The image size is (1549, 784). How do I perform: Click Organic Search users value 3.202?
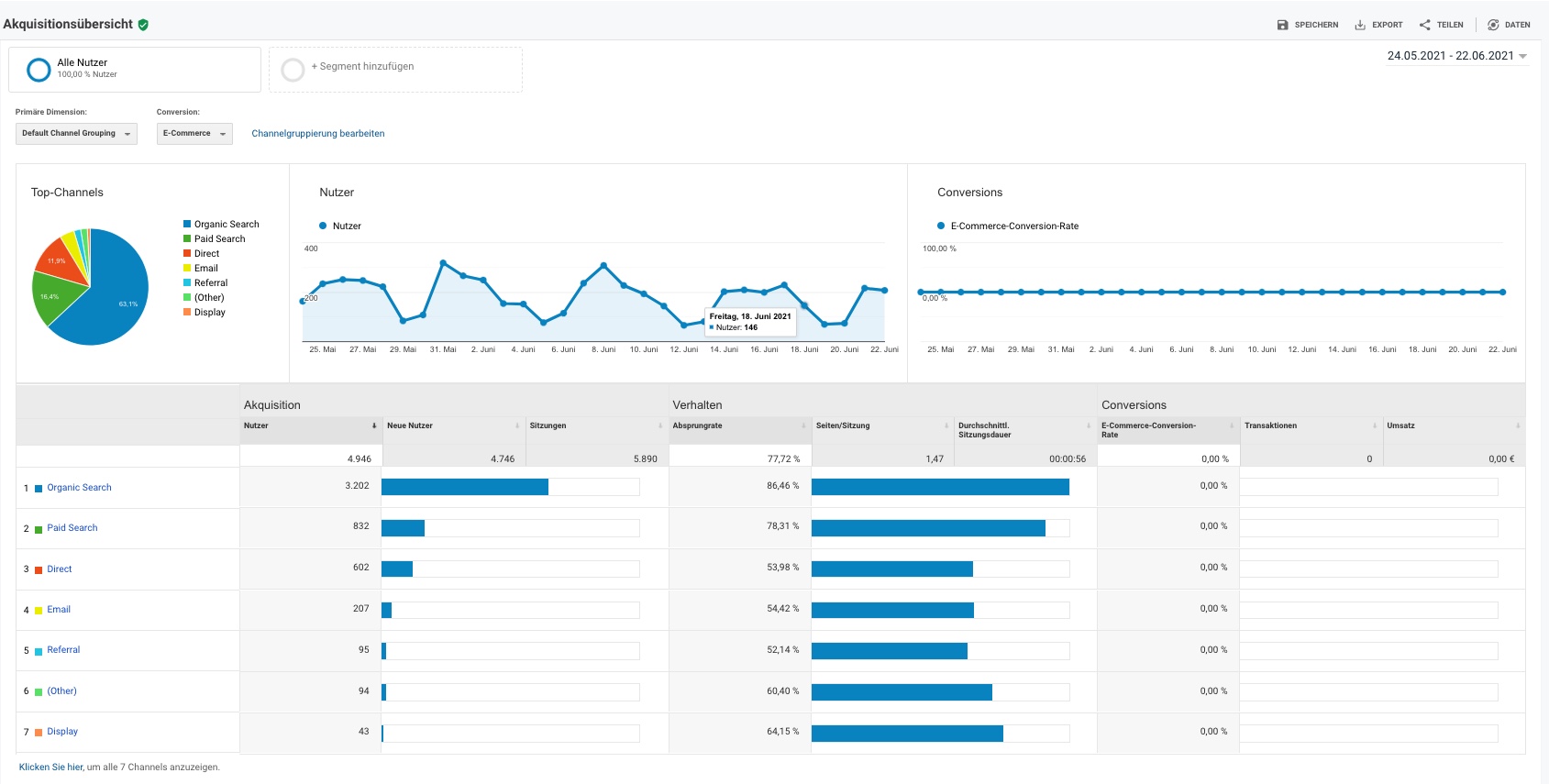pos(357,485)
